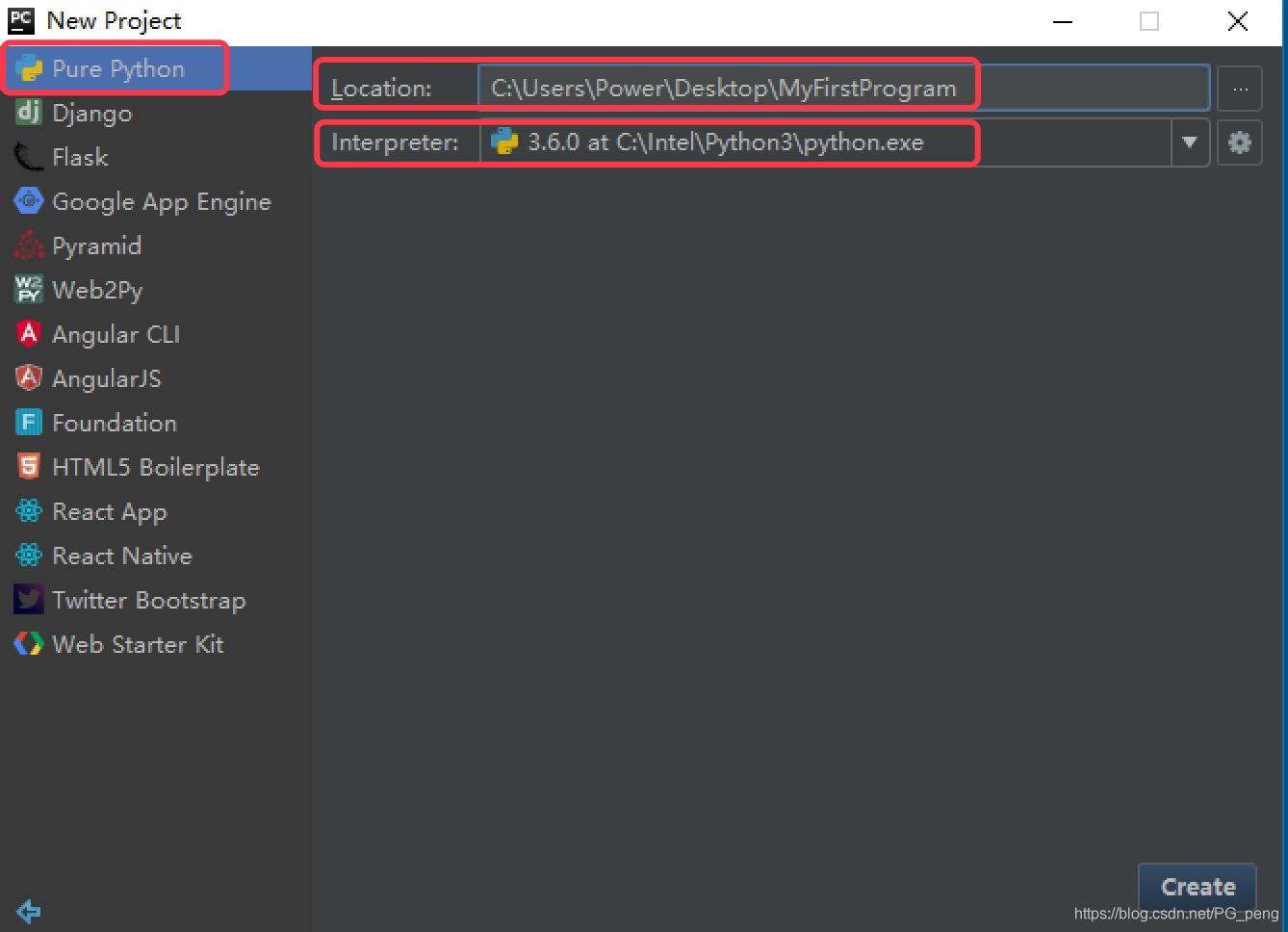This screenshot has width=1288, height=932.
Task: Click the Angular CLI red shield icon
Action: [29, 334]
